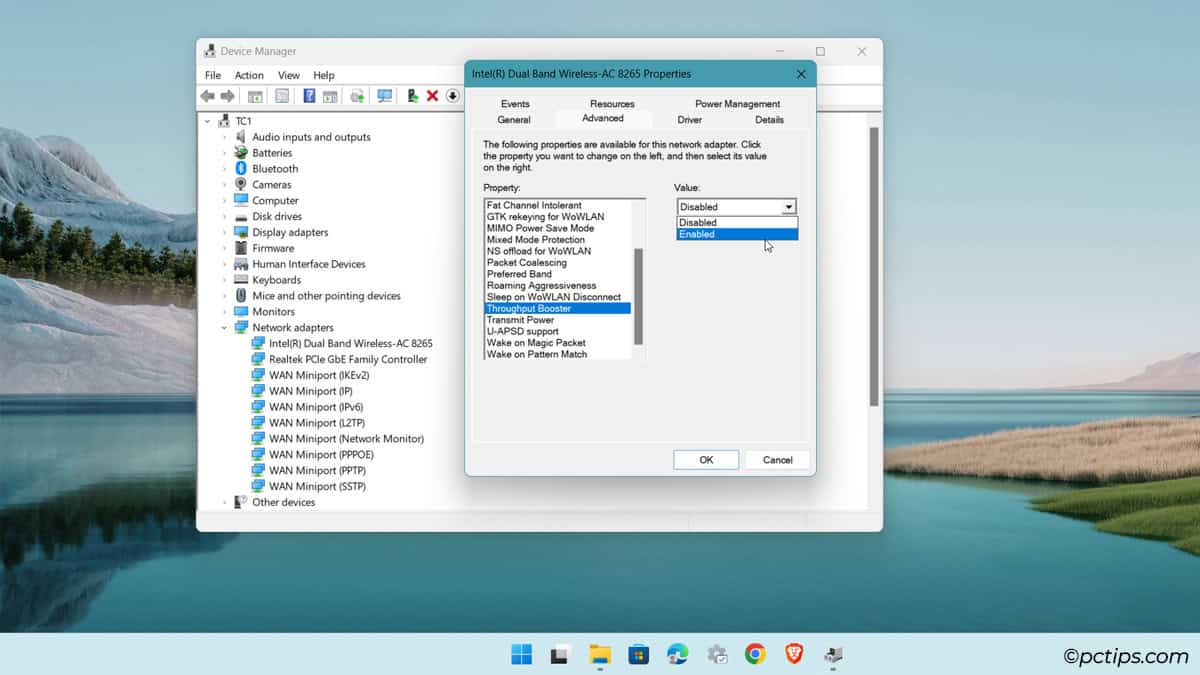Select the Preferred Band property
This screenshot has width=1200, height=675.
click(x=519, y=274)
